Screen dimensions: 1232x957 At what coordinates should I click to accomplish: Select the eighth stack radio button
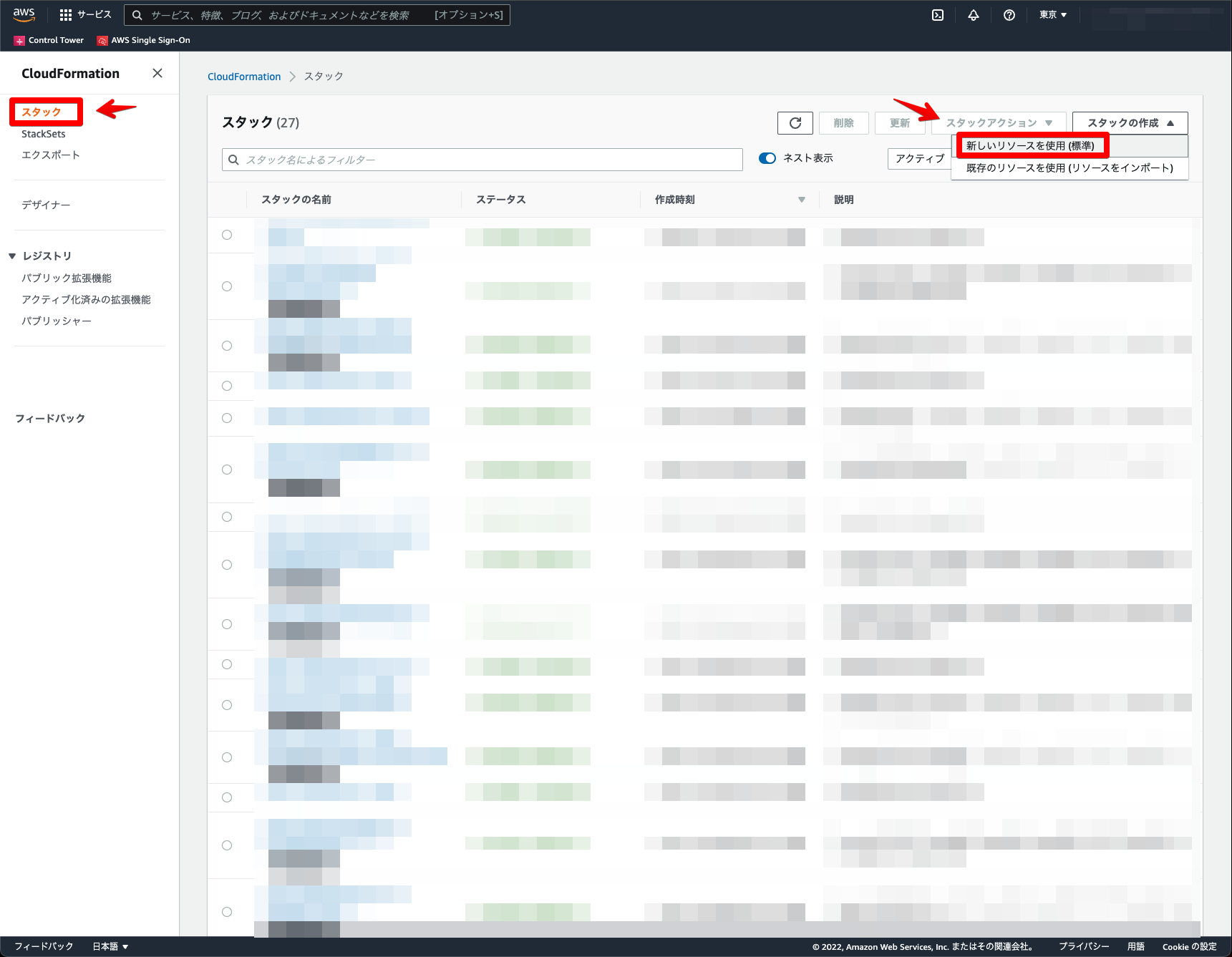227,565
